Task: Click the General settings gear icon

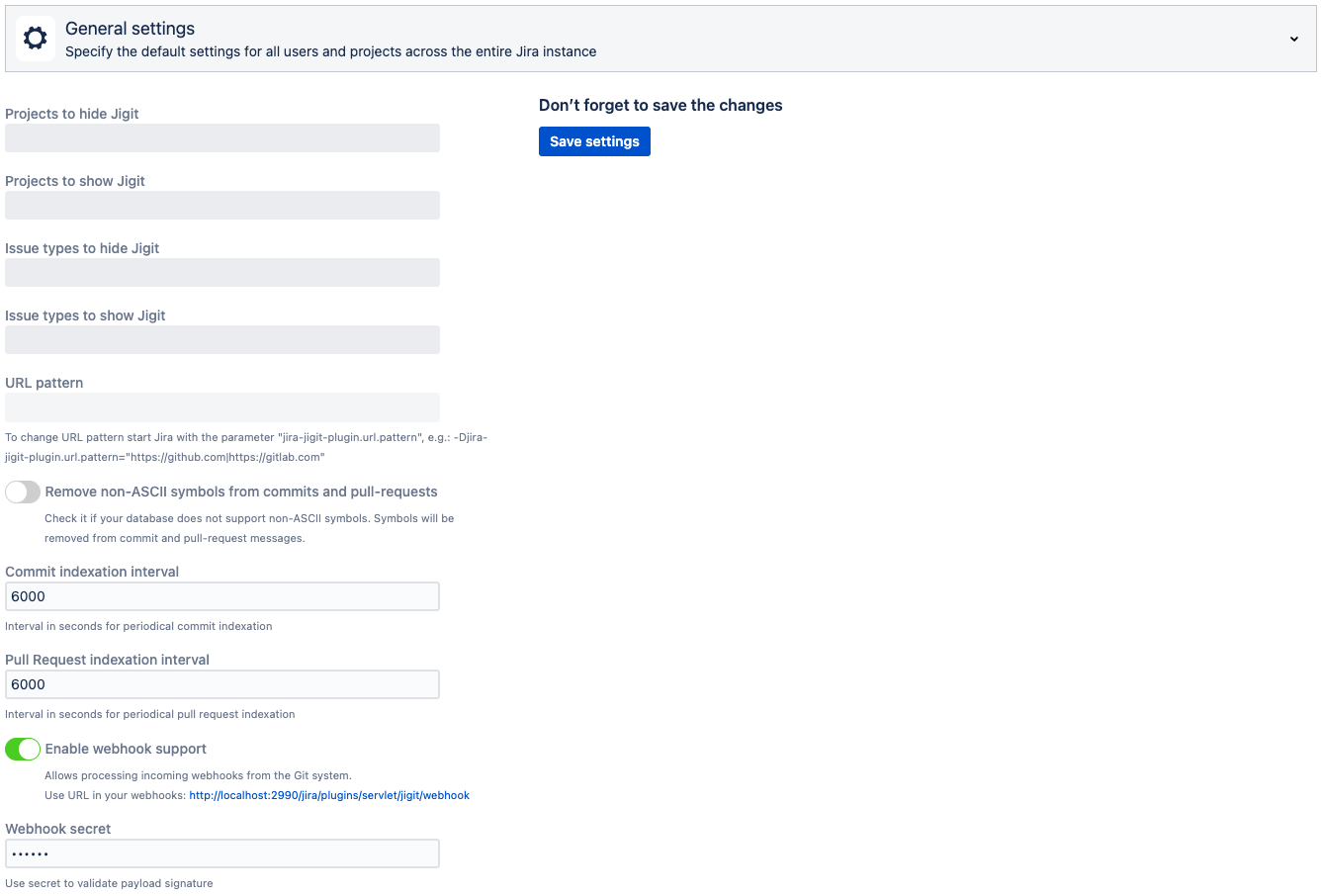Action: coord(36,39)
